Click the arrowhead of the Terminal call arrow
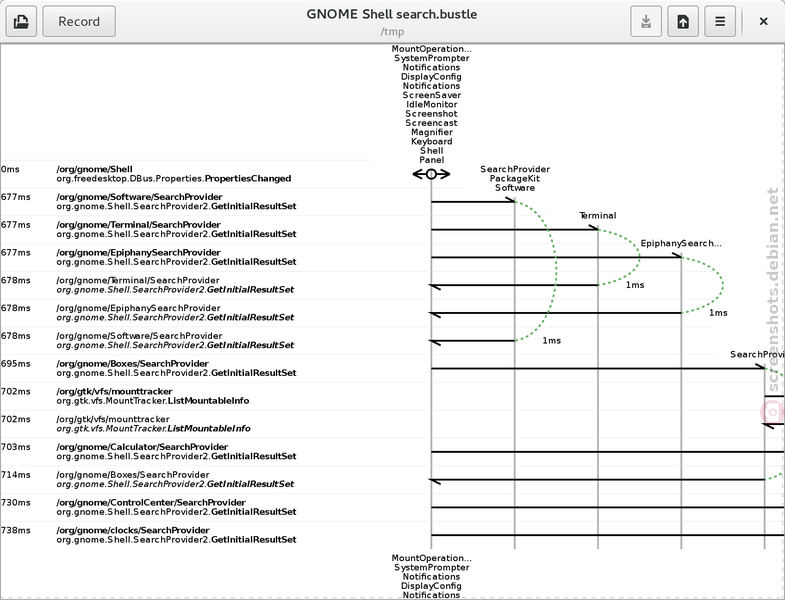 click(x=593, y=228)
